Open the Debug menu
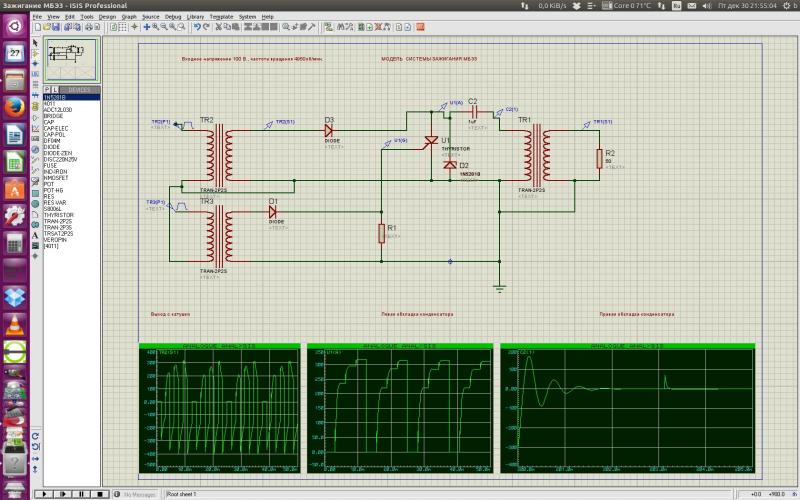Viewport: 800px width, 500px height. click(173, 17)
